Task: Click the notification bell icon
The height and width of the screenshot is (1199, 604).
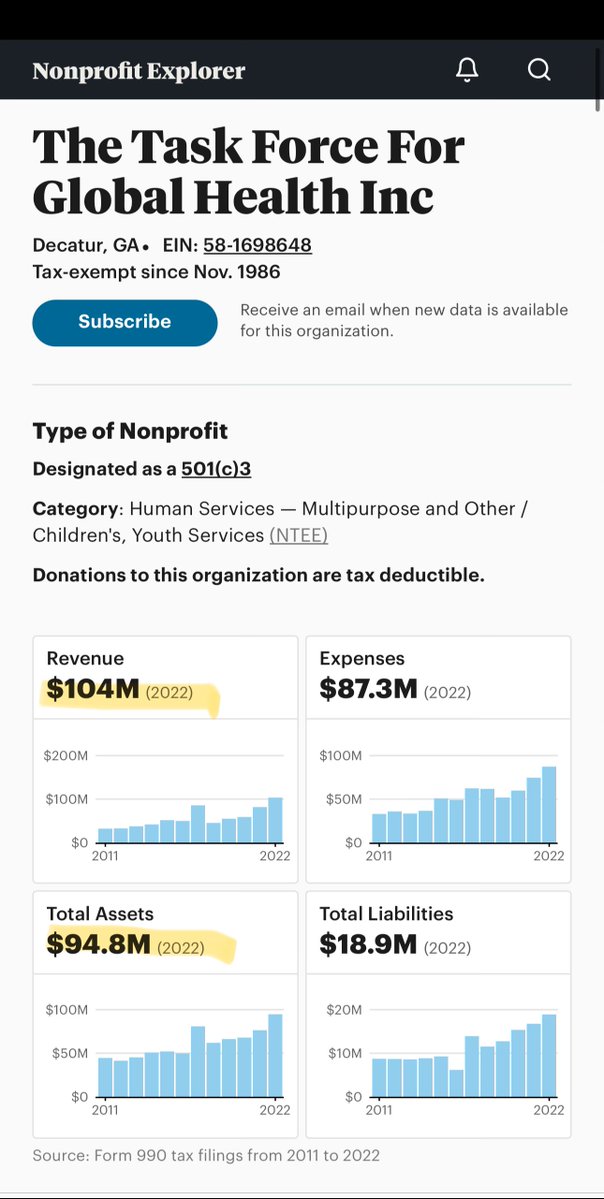Action: (467, 70)
